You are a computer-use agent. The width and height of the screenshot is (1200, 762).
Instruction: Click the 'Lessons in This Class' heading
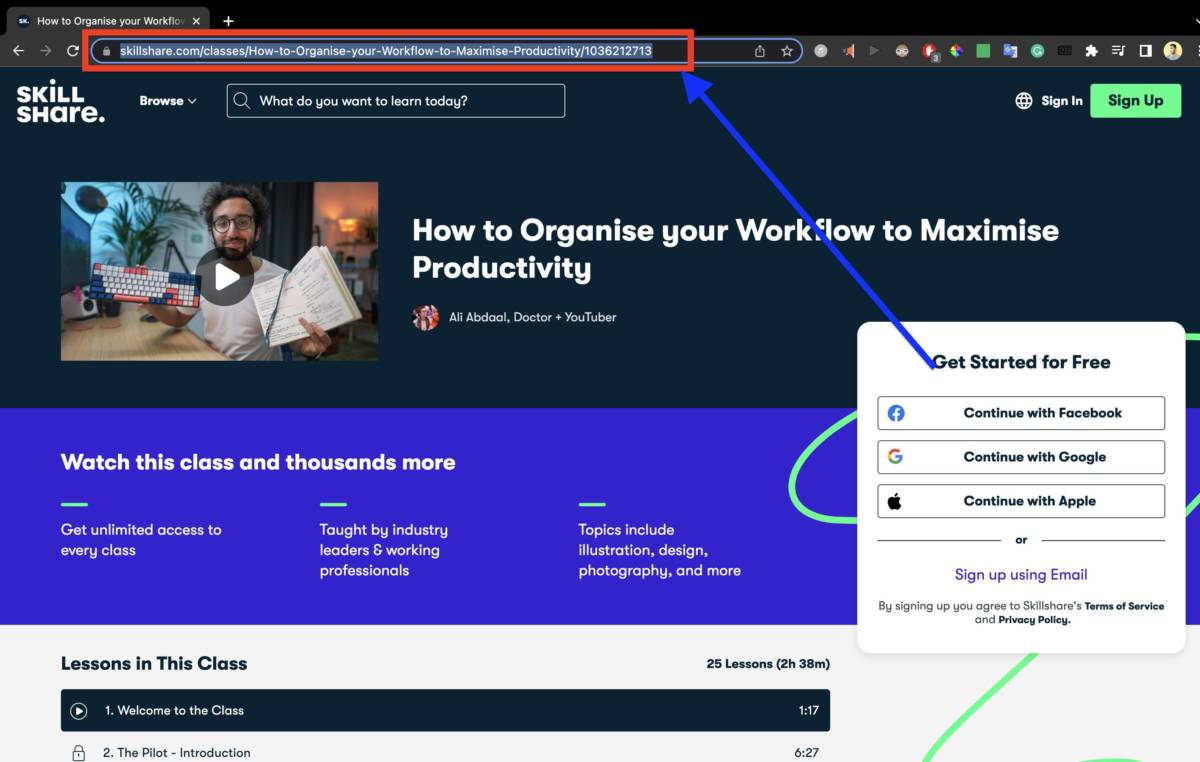click(154, 663)
